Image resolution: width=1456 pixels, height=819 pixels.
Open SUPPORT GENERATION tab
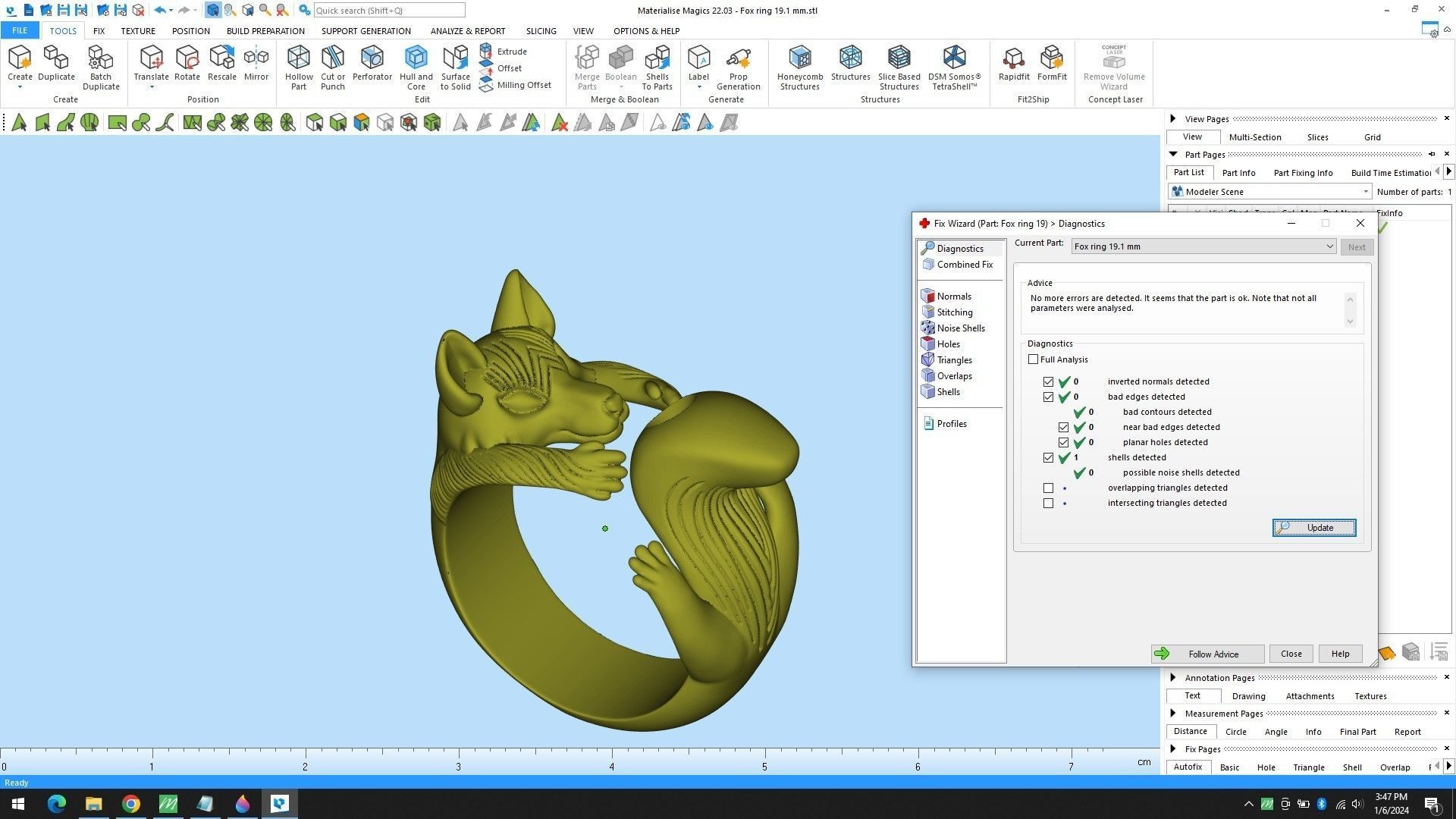point(366,31)
